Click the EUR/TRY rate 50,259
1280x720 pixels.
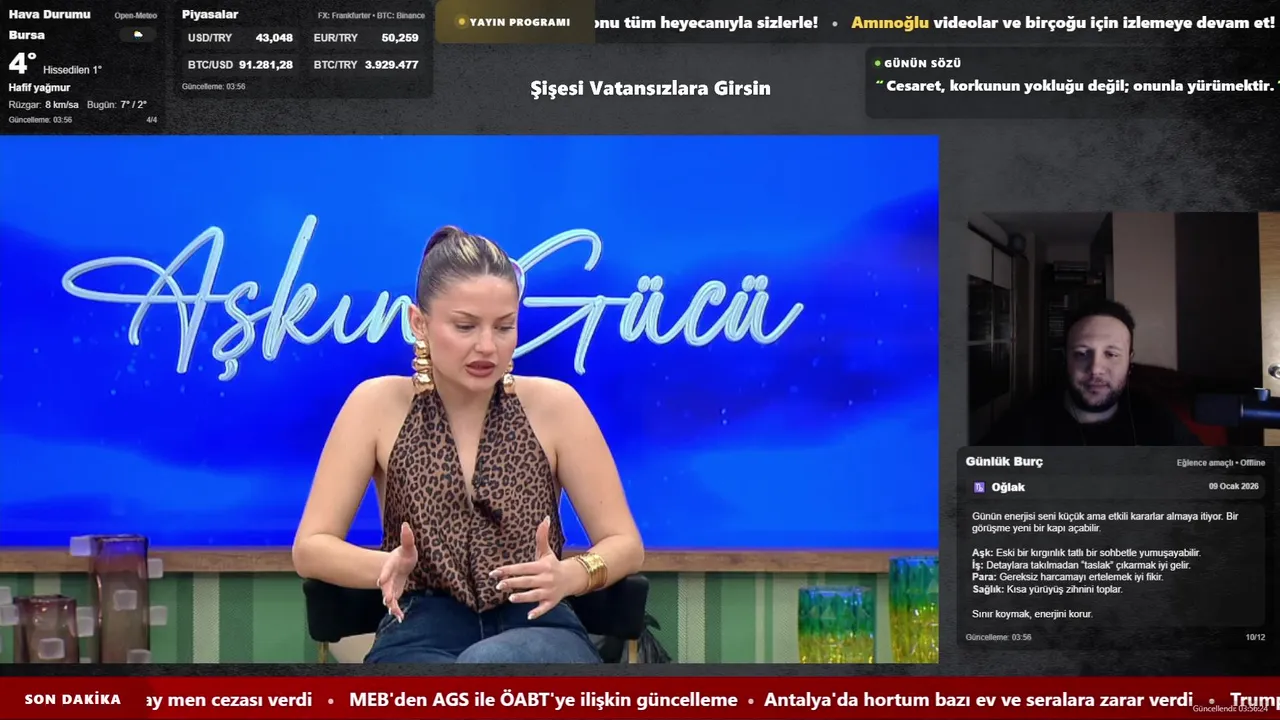pos(400,38)
